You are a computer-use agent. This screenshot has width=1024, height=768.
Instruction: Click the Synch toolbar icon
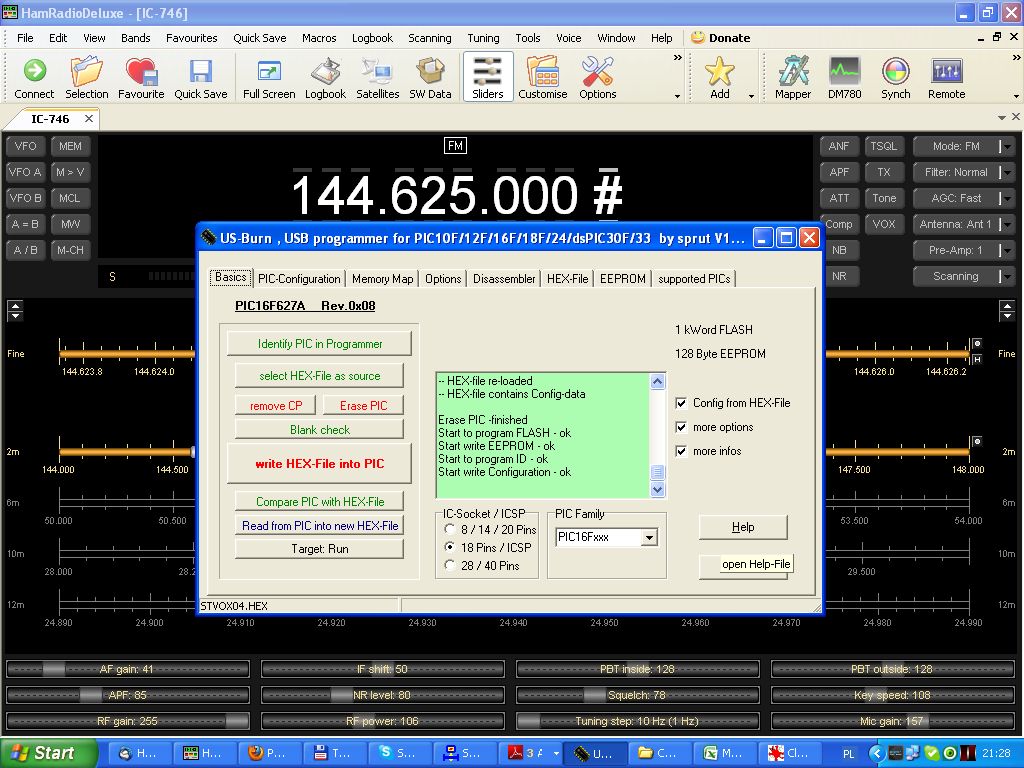pos(895,78)
